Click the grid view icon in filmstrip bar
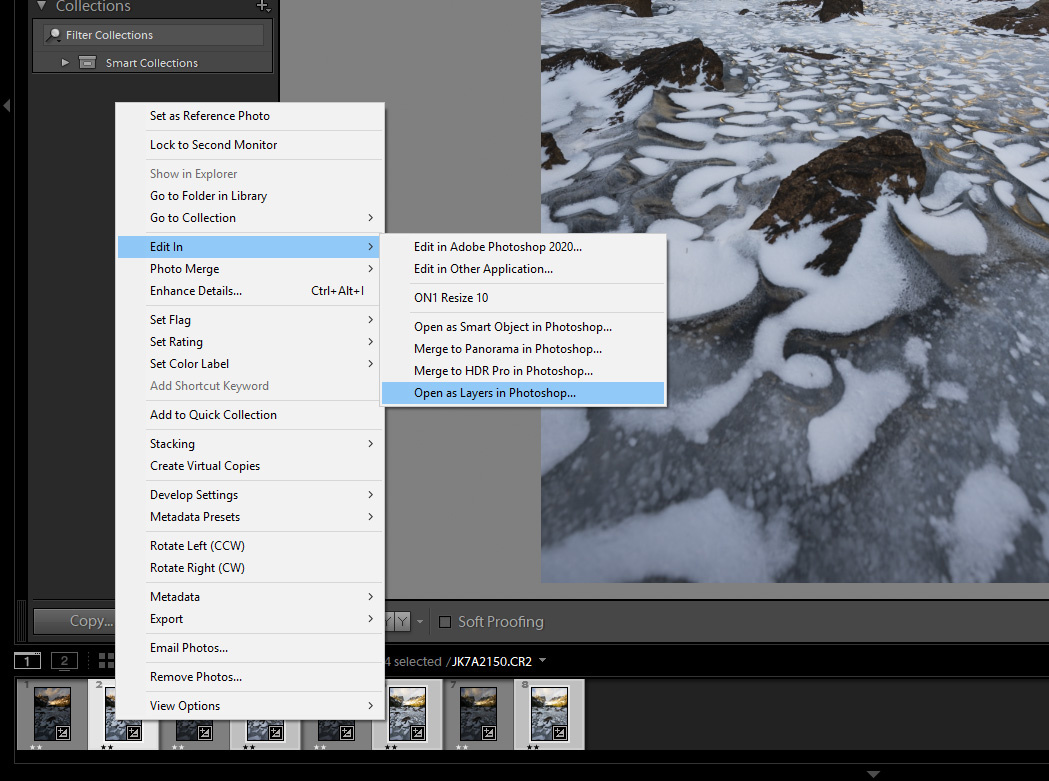This screenshot has height=781, width=1049. (x=105, y=661)
